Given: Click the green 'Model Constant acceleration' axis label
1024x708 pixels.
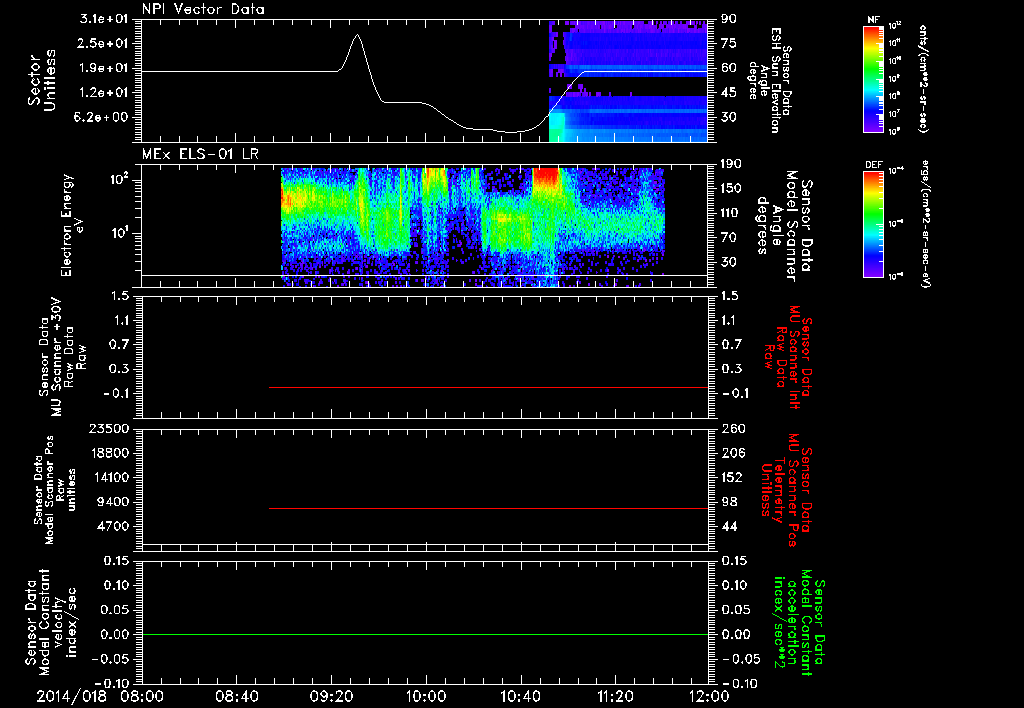Looking at the screenshot, I should click(799, 624).
